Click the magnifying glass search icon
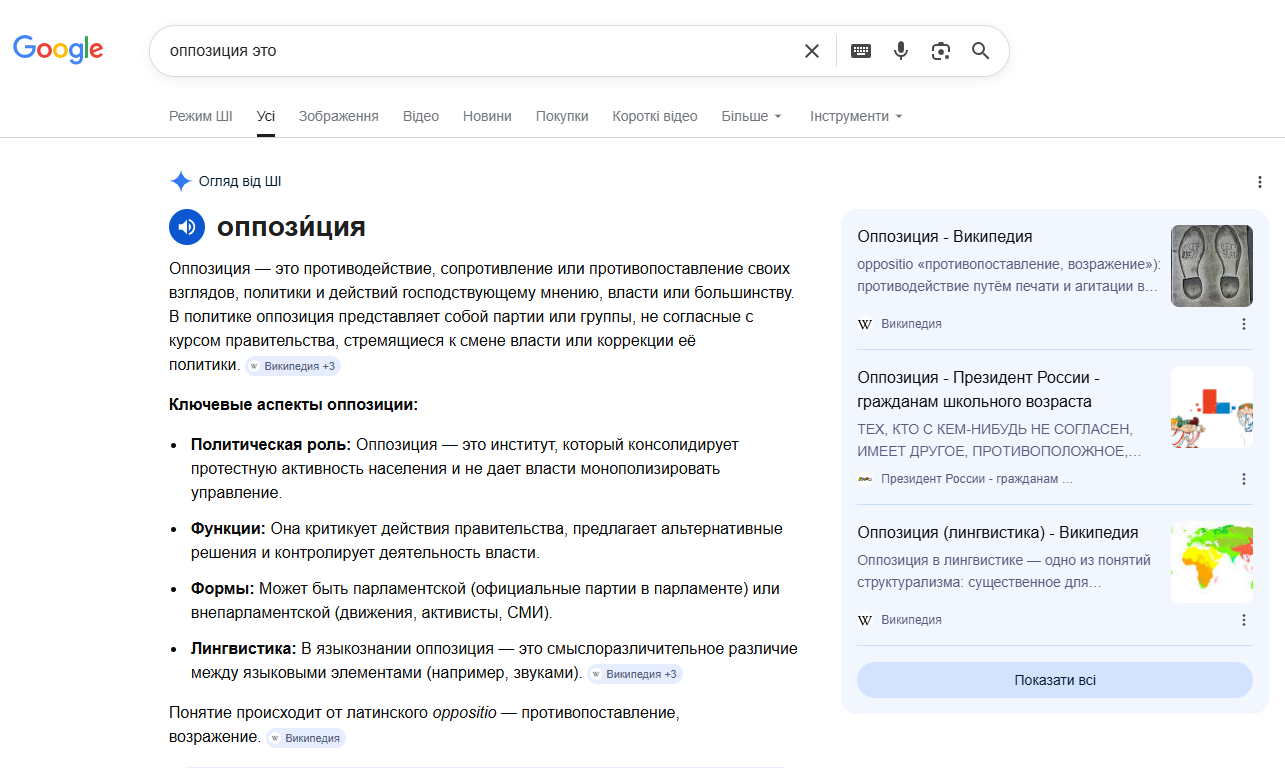This screenshot has width=1285, height=768. (980, 51)
